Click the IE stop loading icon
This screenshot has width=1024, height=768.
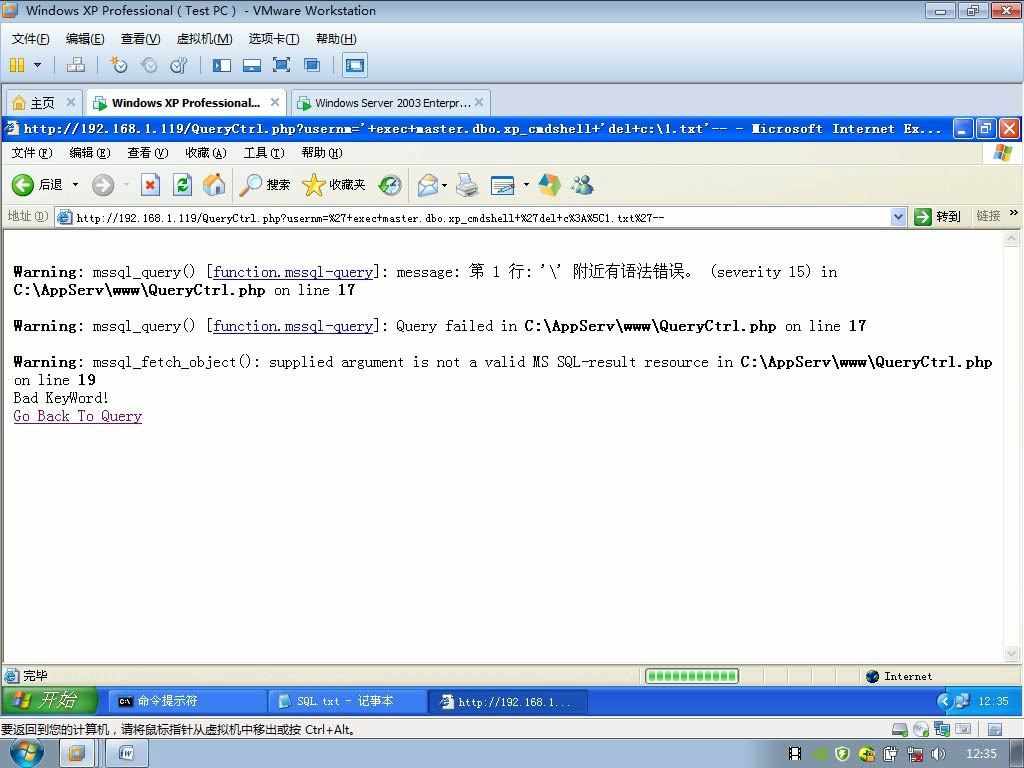(x=150, y=185)
